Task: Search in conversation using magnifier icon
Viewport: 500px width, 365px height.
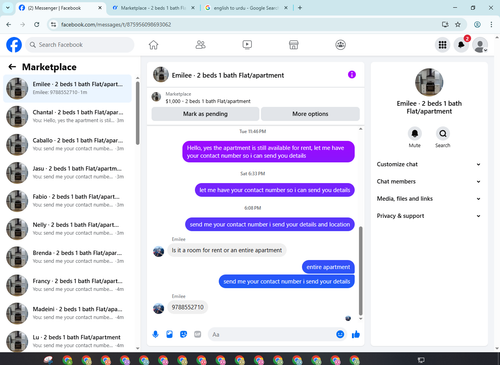Action: click(x=443, y=134)
